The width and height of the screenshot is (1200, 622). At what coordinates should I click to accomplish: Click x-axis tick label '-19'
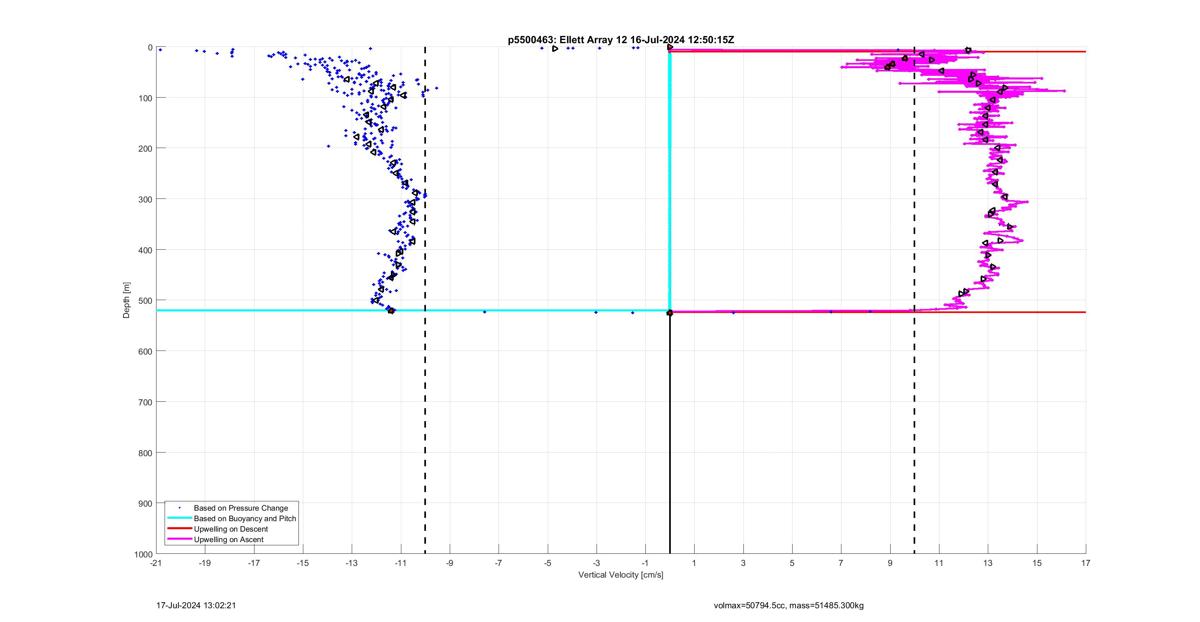click(x=205, y=563)
